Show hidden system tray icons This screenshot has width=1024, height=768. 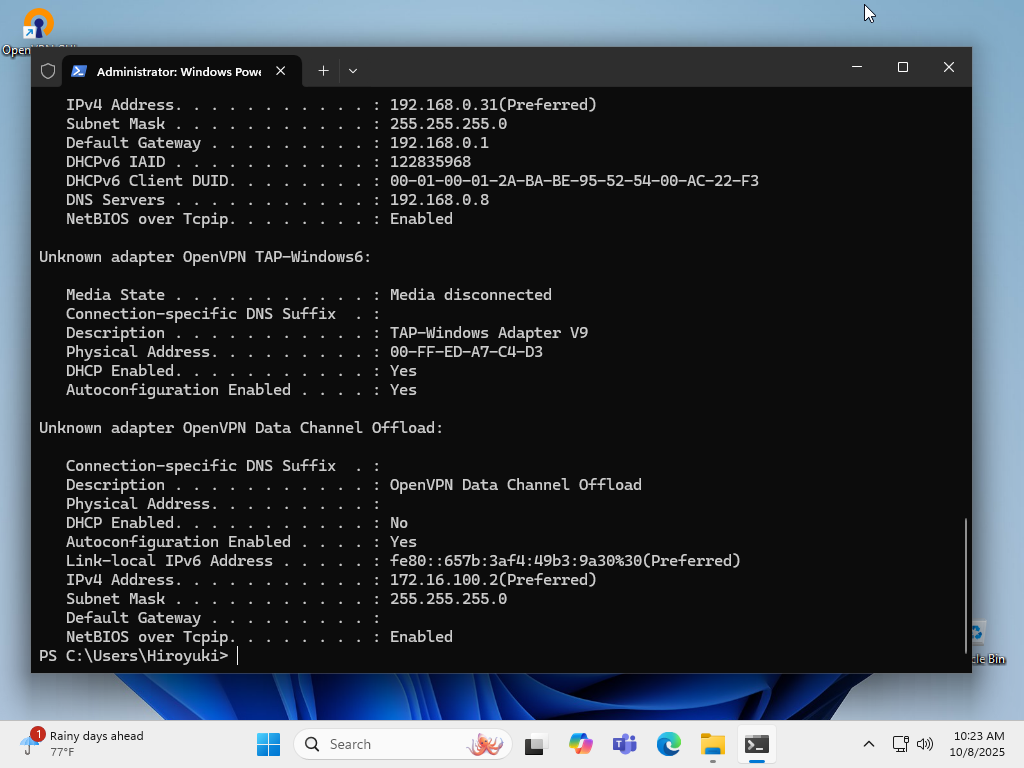[869, 744]
